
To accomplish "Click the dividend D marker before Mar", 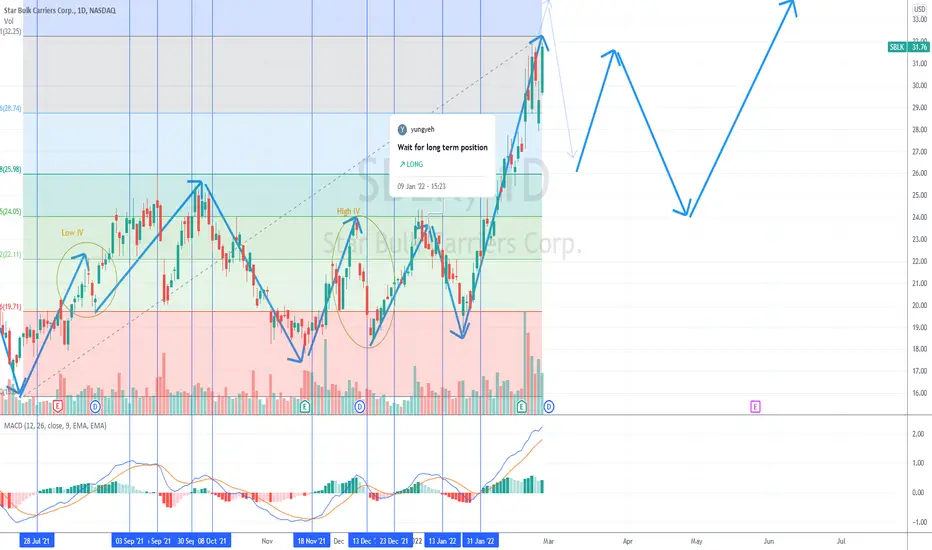I will point(549,407).
